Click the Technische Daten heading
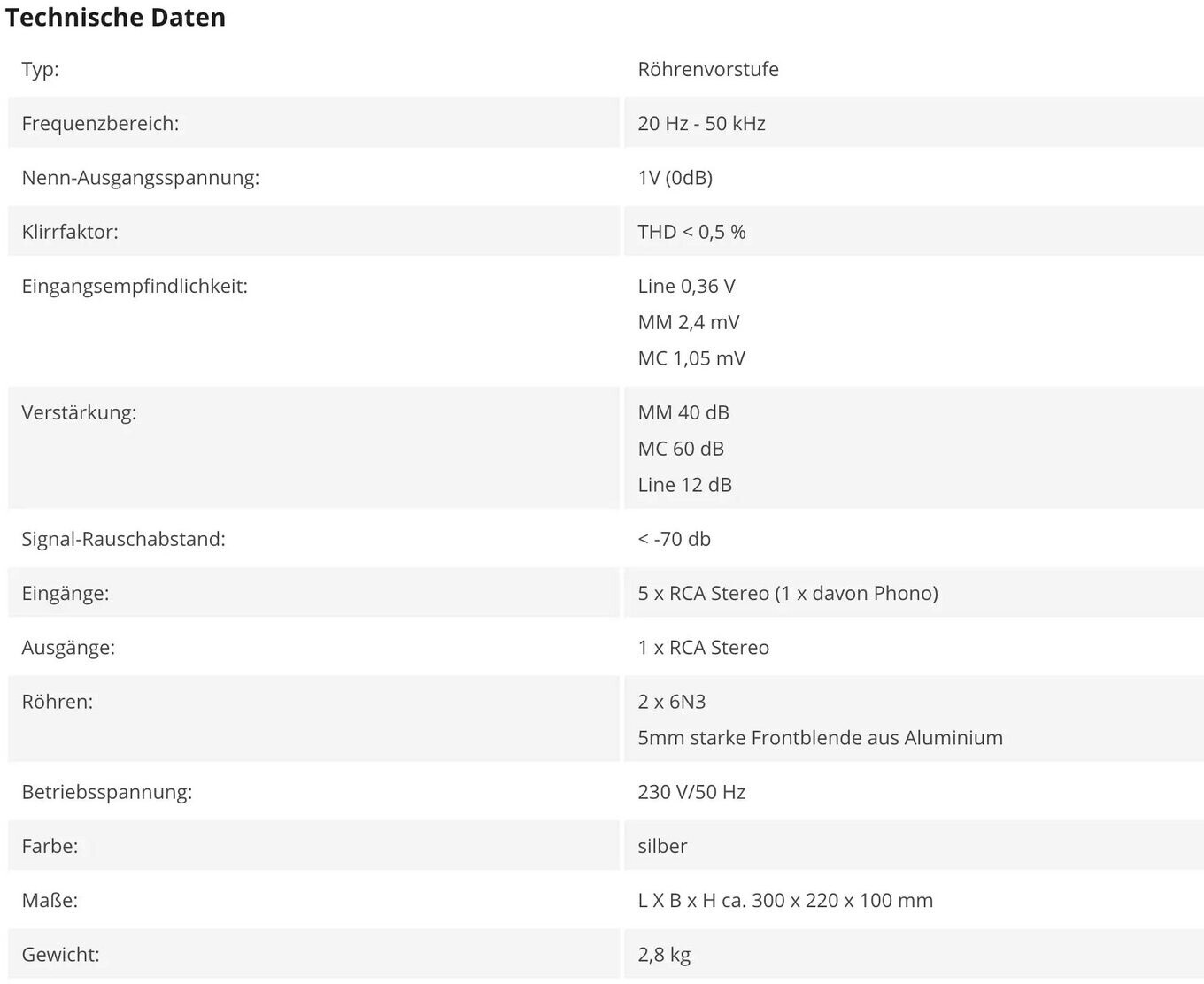This screenshot has height=984, width=1204. (x=116, y=17)
